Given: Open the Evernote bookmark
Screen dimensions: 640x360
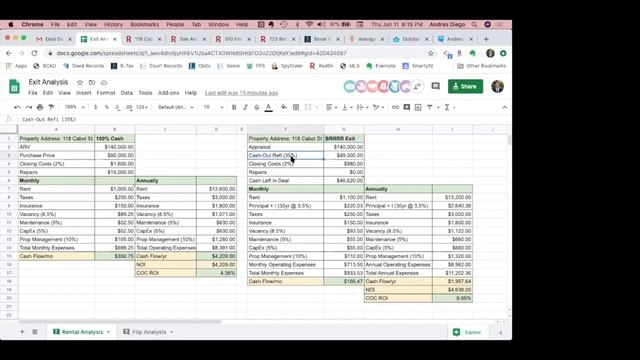Looking at the screenshot, I should pos(381,66).
